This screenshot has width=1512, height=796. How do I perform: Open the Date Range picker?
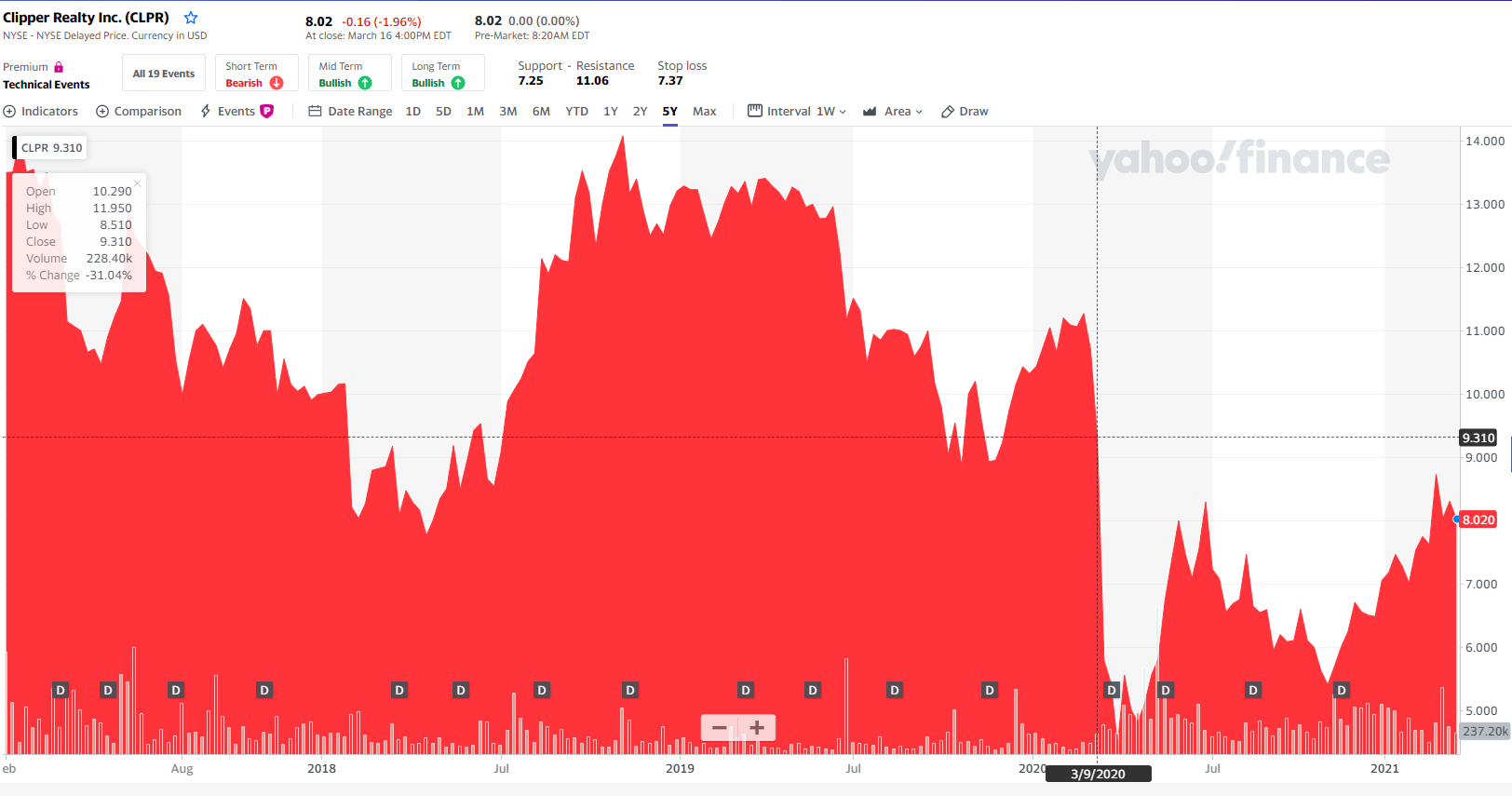(x=350, y=111)
